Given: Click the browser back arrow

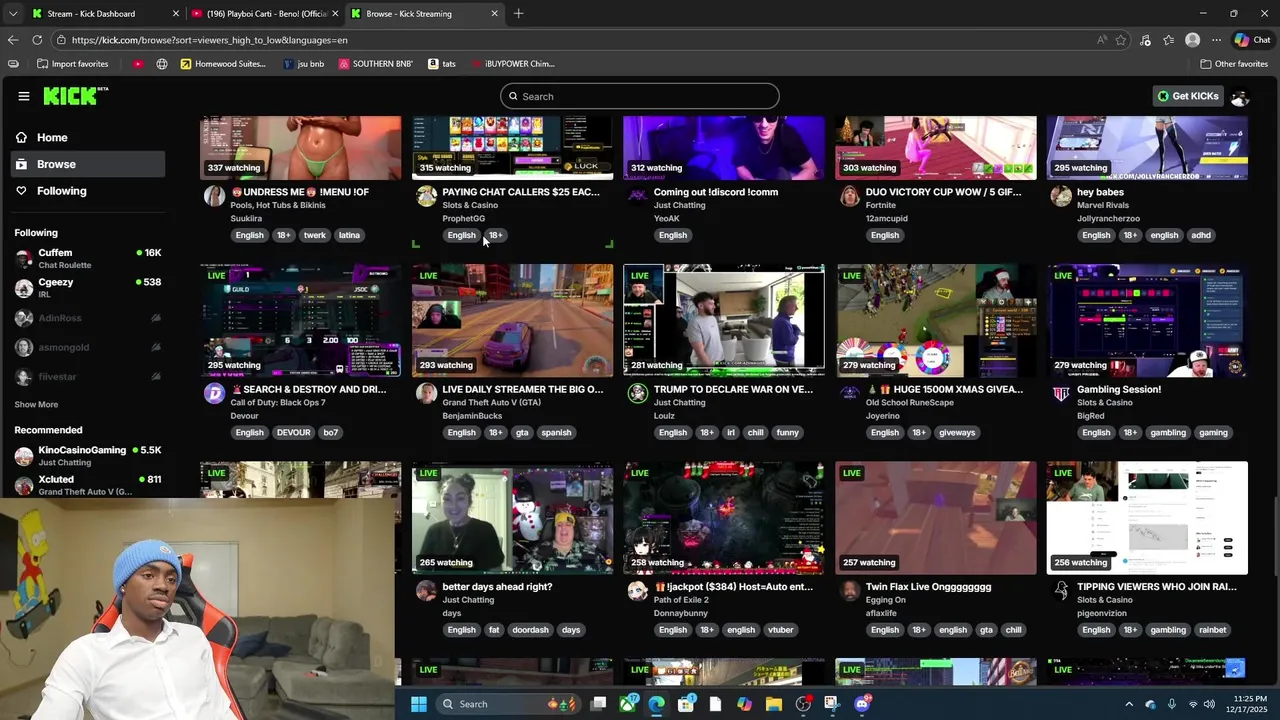Looking at the screenshot, I should (12, 40).
